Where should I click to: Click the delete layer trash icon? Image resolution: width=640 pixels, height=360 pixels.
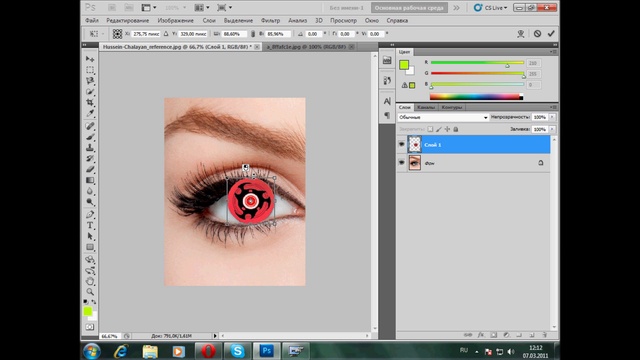pyautogui.click(x=544, y=335)
